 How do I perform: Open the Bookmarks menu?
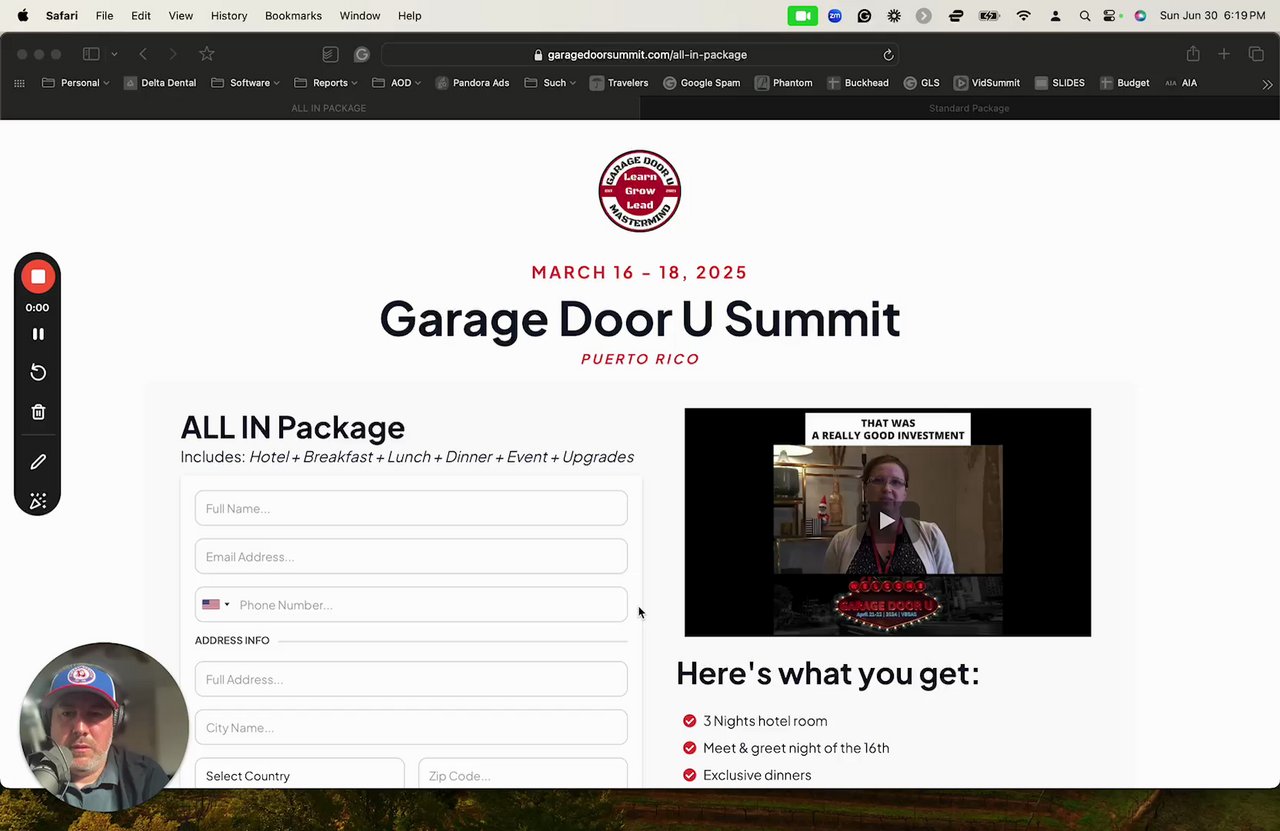(x=293, y=16)
